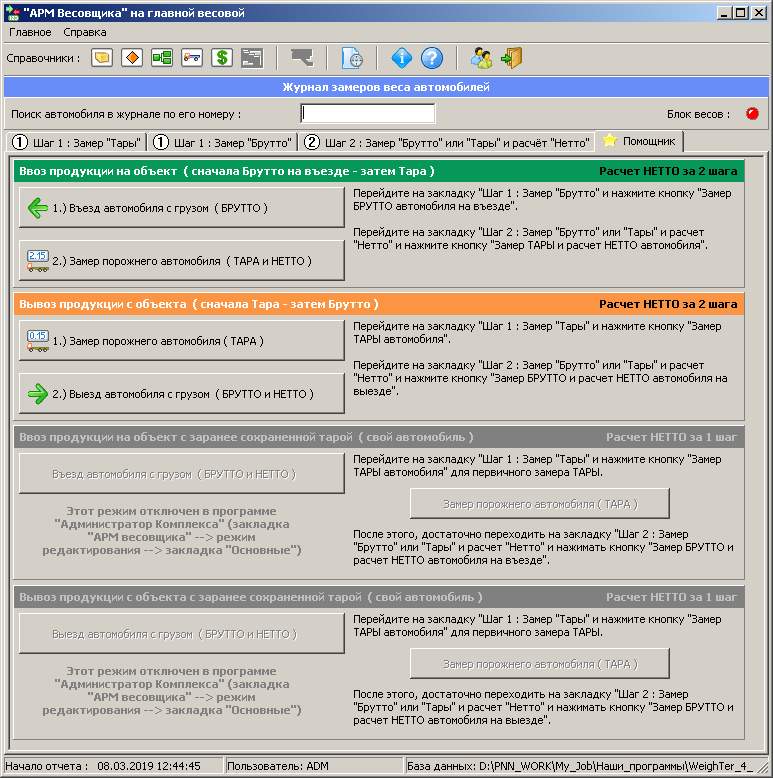Switch to Шаг 1 Замер "Тары" tab
This screenshot has width=773, height=778.
[77, 142]
